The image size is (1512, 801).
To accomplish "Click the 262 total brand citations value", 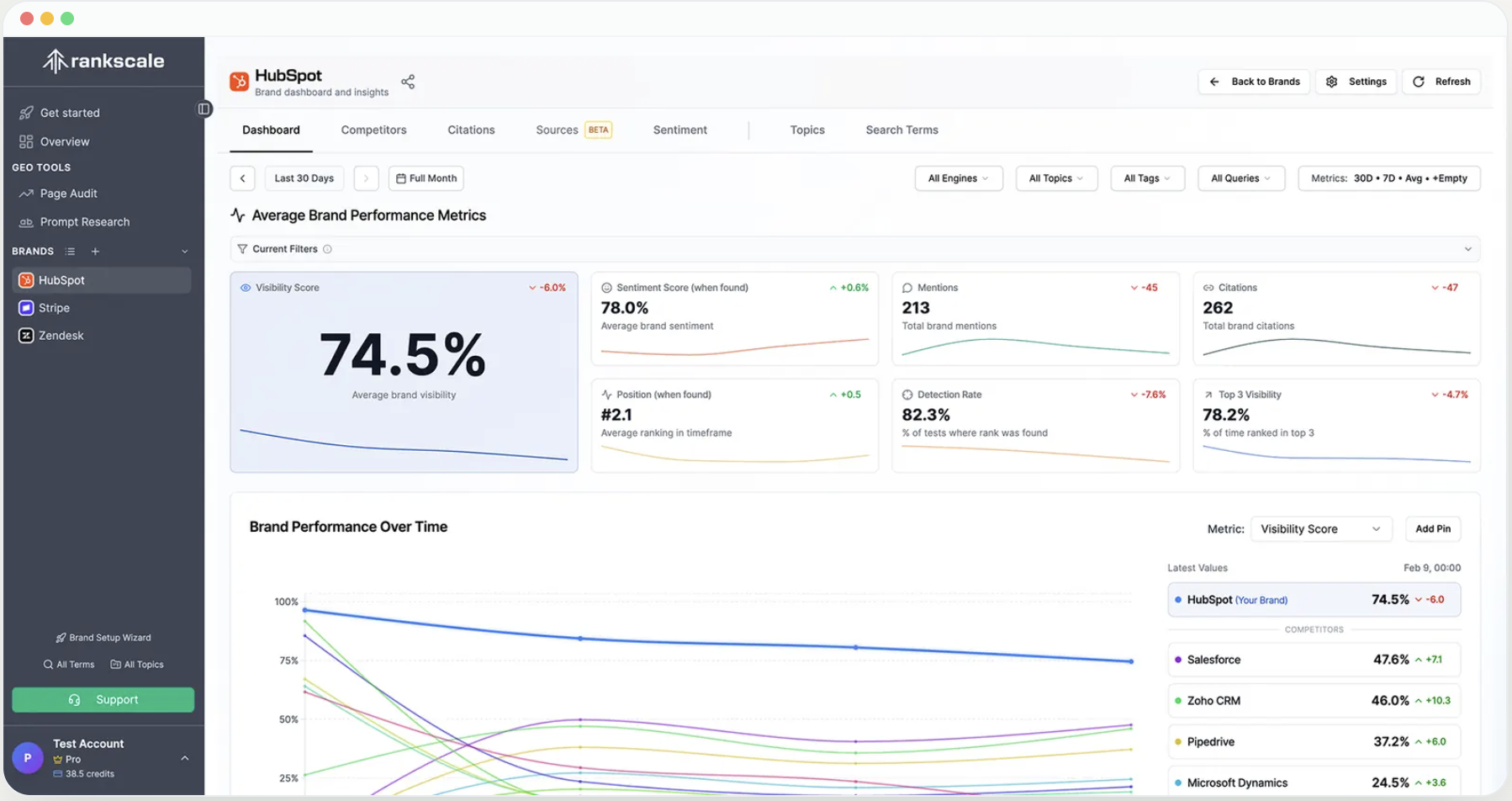I will point(1218,308).
